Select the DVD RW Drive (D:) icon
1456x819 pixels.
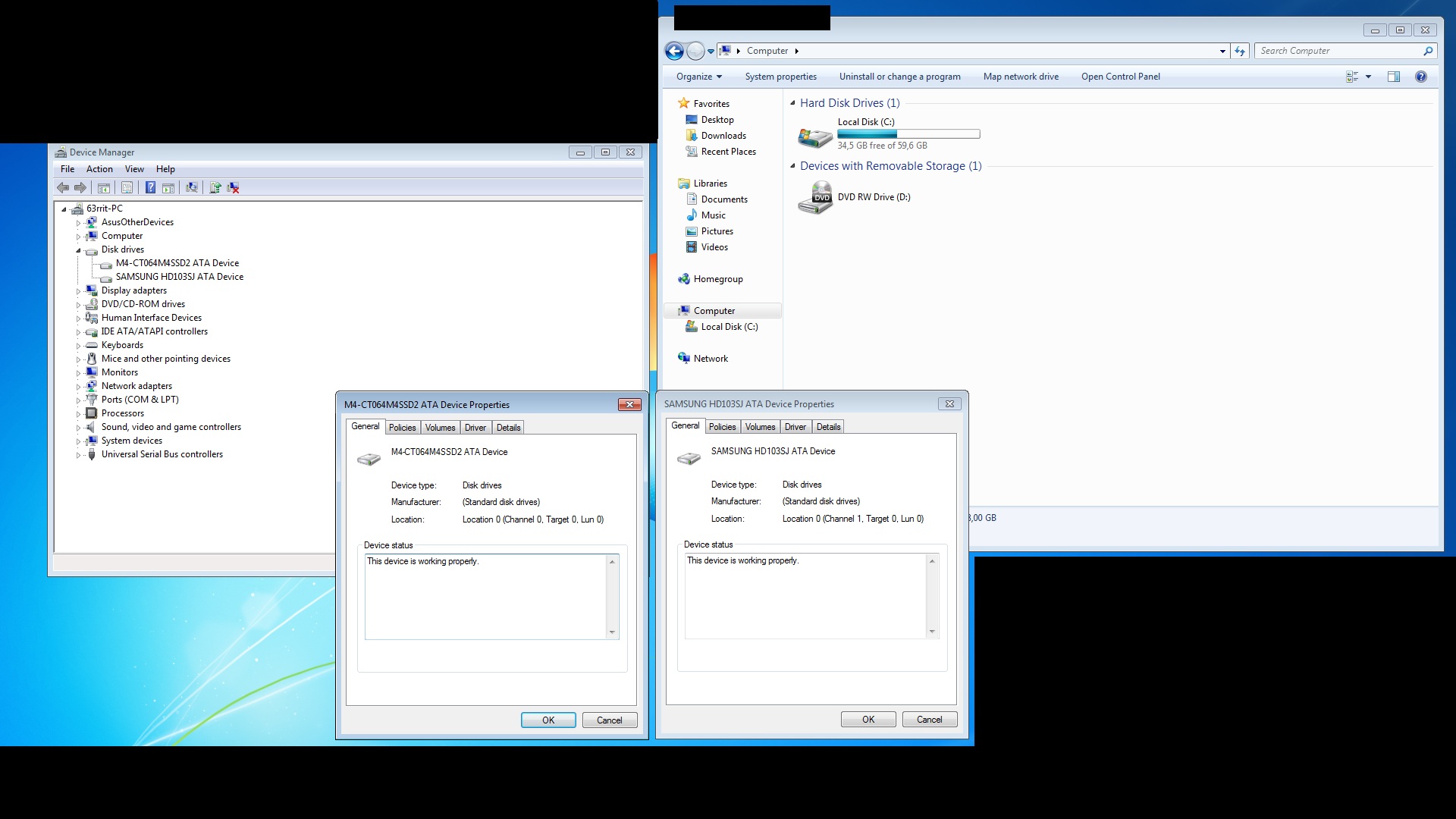pyautogui.click(x=815, y=198)
